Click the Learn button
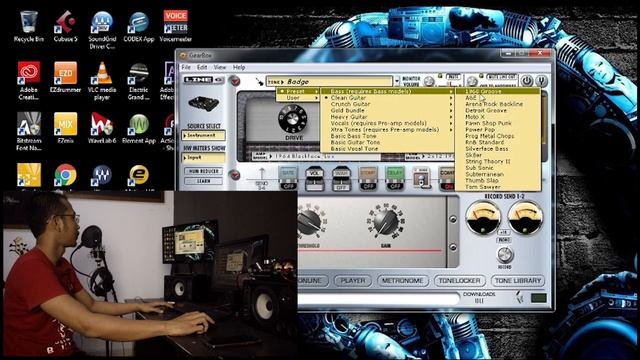This screenshot has height=360, width=640. click(x=204, y=181)
